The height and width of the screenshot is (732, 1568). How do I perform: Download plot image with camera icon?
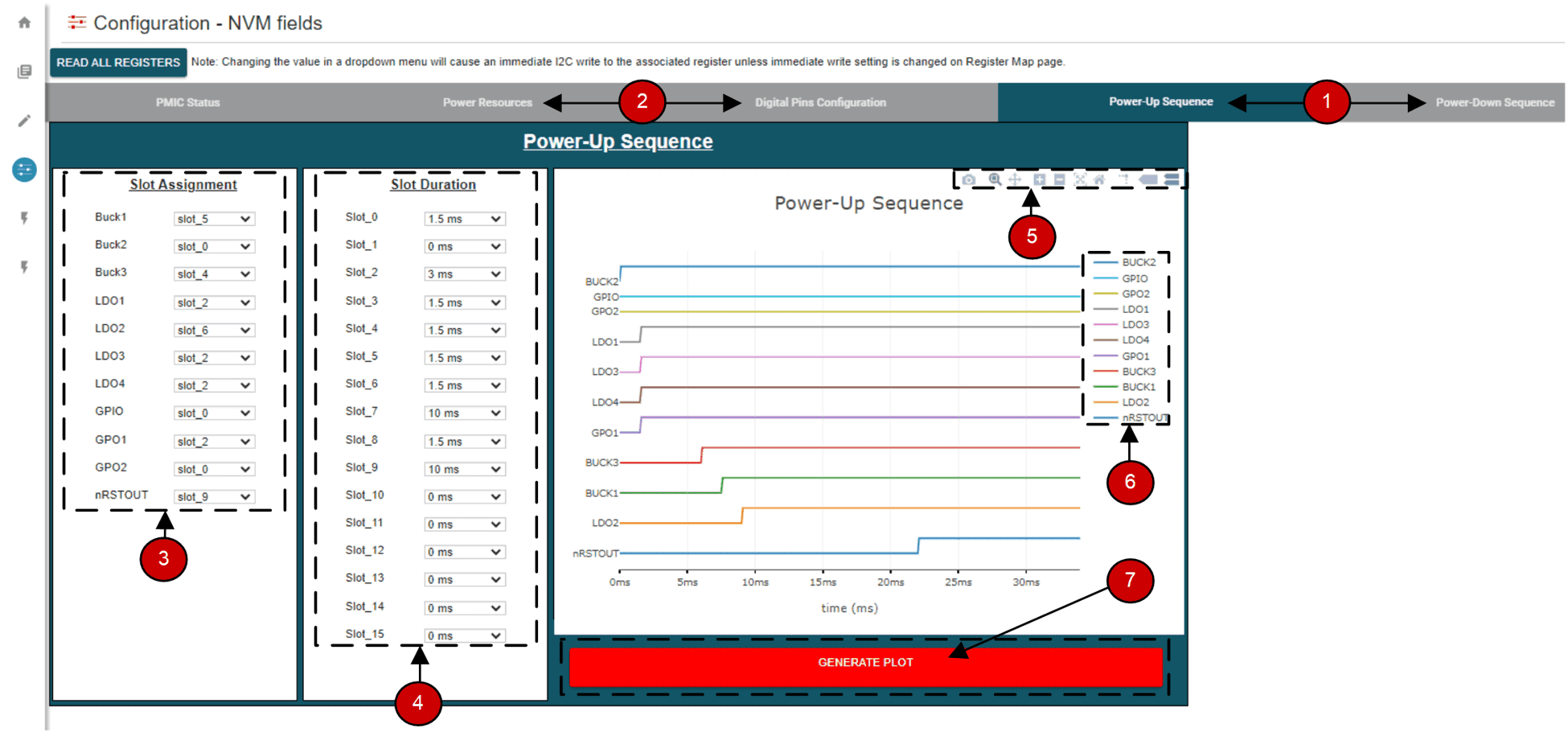pyautogui.click(x=969, y=179)
